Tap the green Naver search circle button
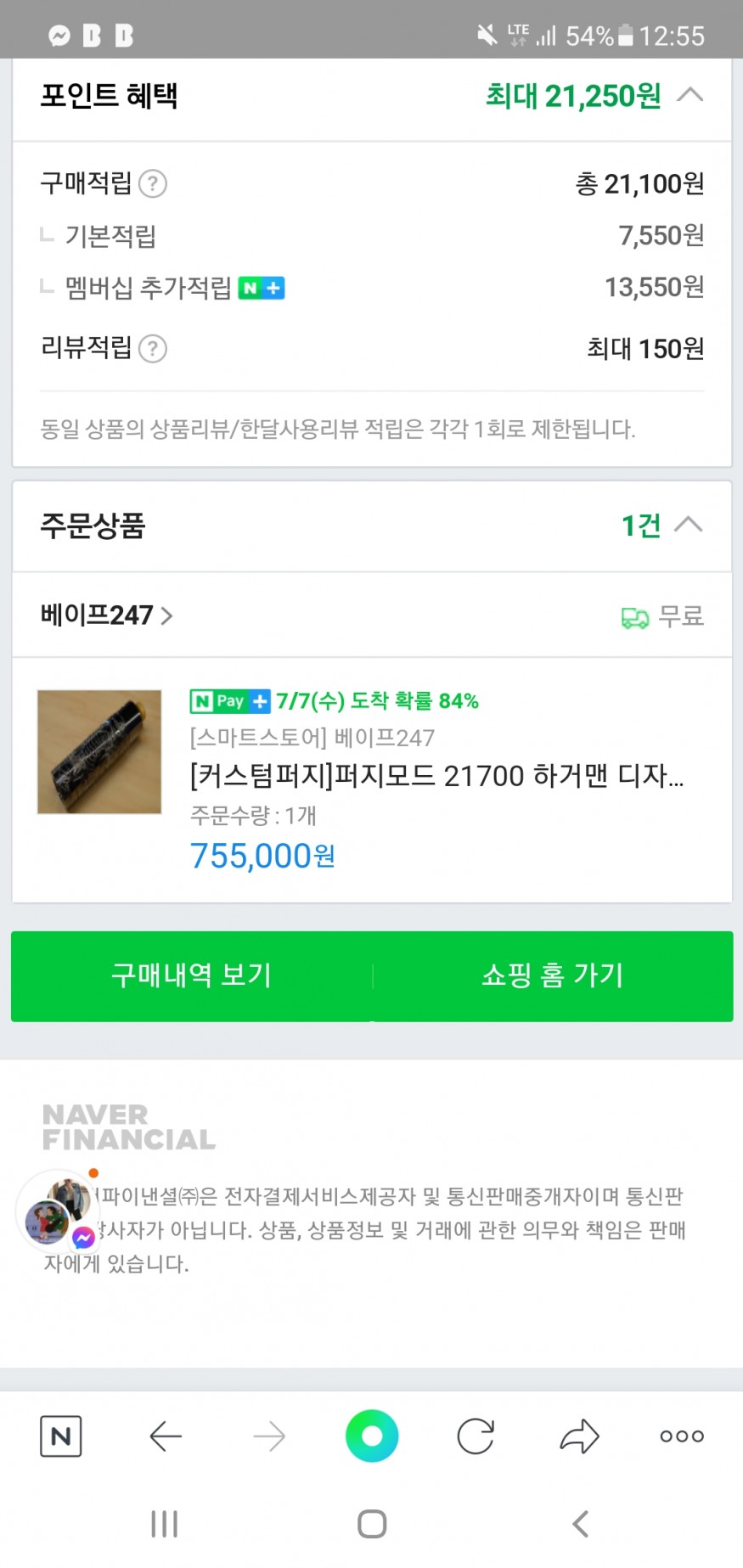The image size is (743, 1568). [372, 1436]
